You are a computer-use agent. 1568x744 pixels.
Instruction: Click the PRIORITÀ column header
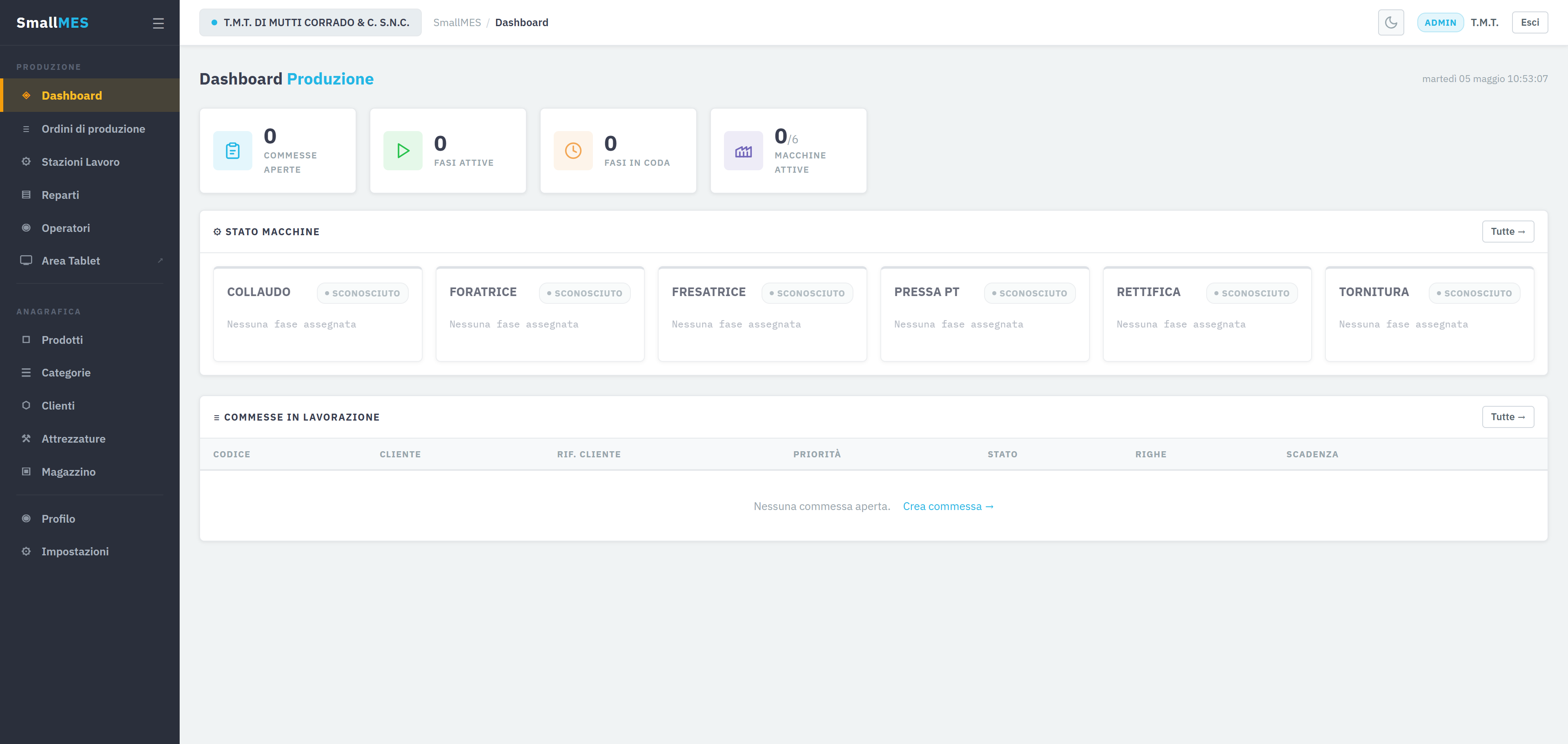tap(817, 454)
